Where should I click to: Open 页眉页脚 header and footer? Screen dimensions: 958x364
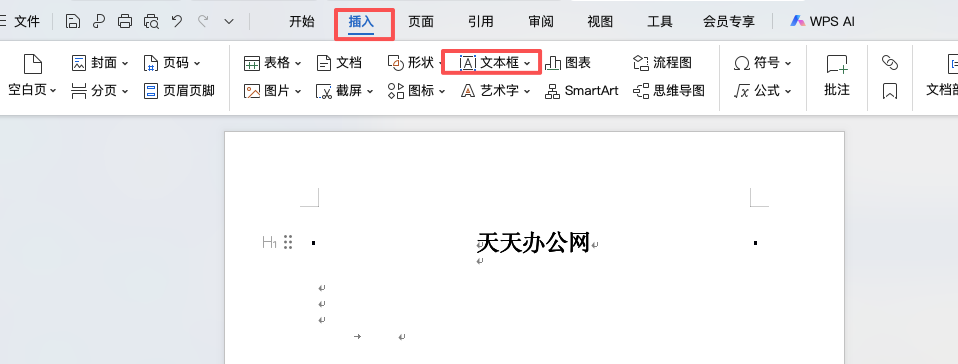(179, 91)
